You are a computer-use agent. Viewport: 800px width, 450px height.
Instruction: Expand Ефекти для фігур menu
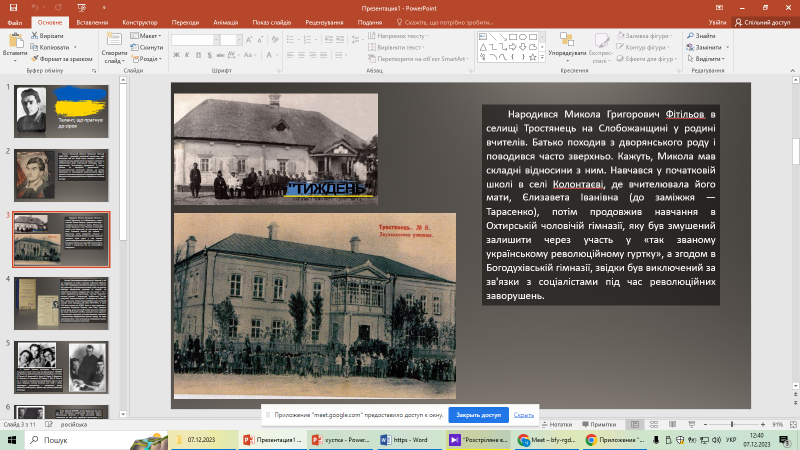pos(646,59)
